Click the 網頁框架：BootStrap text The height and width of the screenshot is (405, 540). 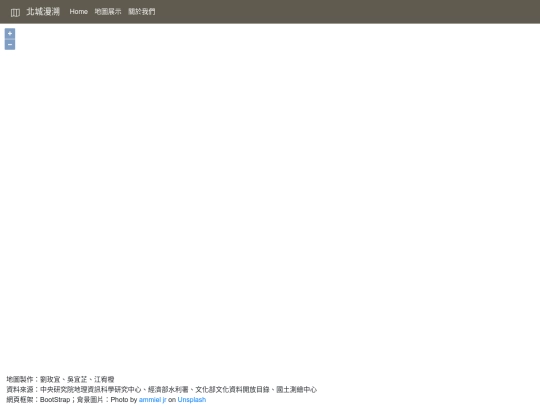pyautogui.click(x=38, y=399)
